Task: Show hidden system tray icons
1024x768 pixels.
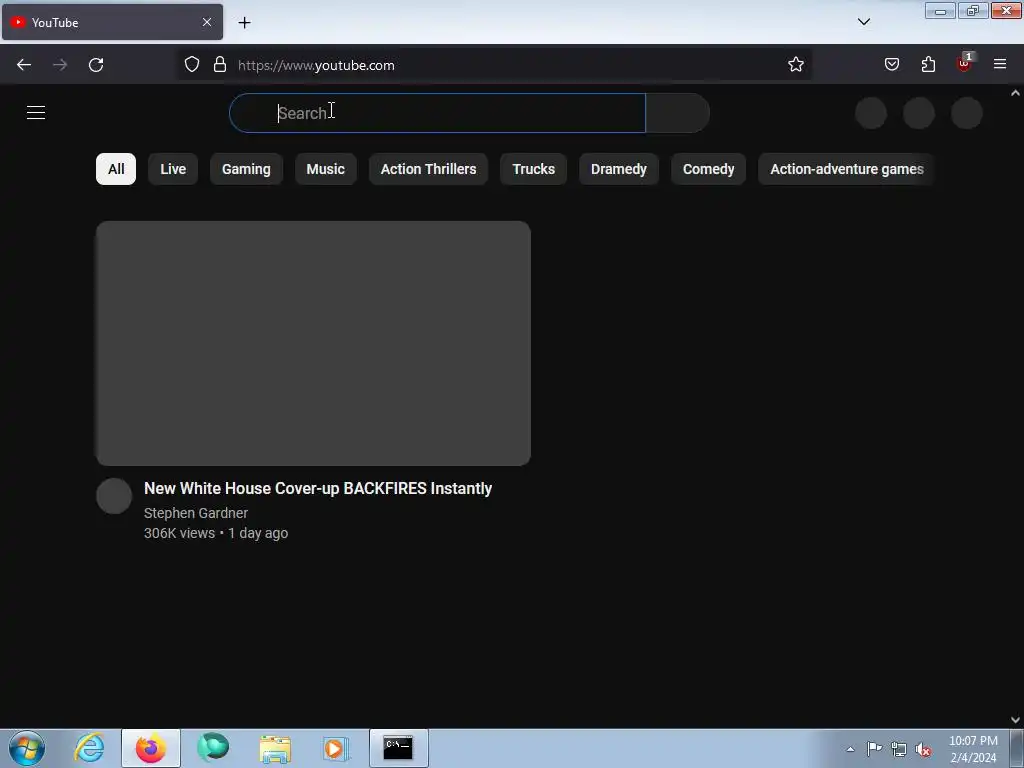Action: [x=850, y=749]
